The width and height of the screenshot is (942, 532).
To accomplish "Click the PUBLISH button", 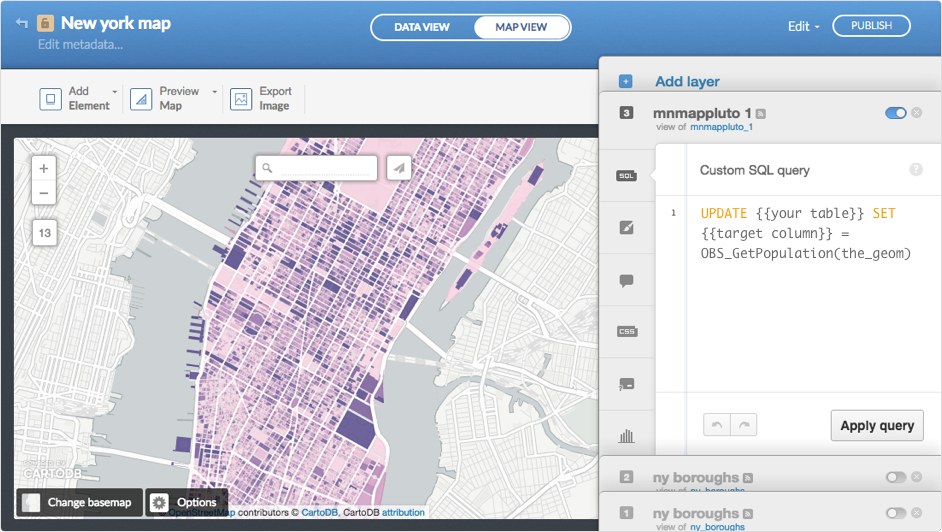I will [871, 26].
